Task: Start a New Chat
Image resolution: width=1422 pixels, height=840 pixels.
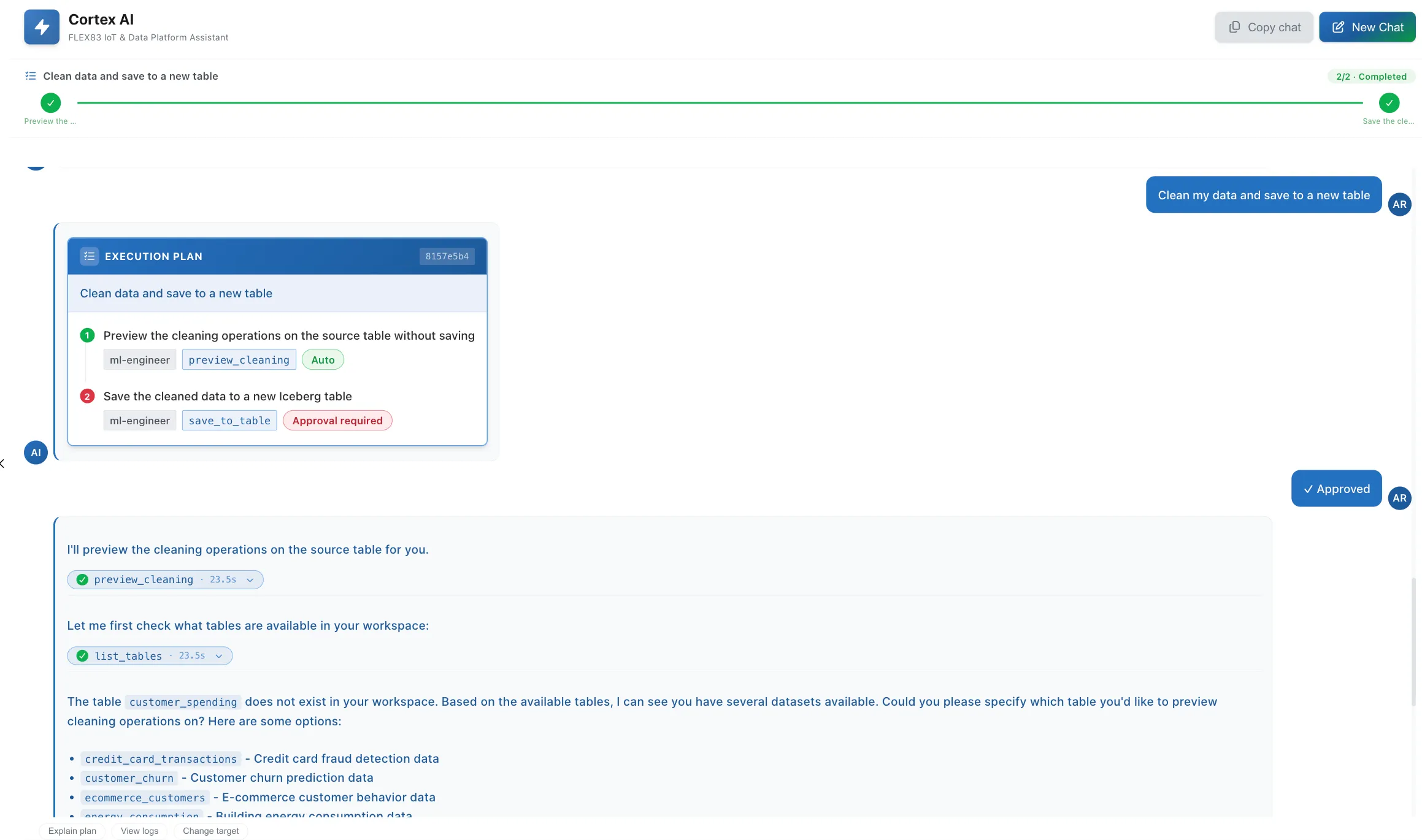Action: (x=1367, y=27)
